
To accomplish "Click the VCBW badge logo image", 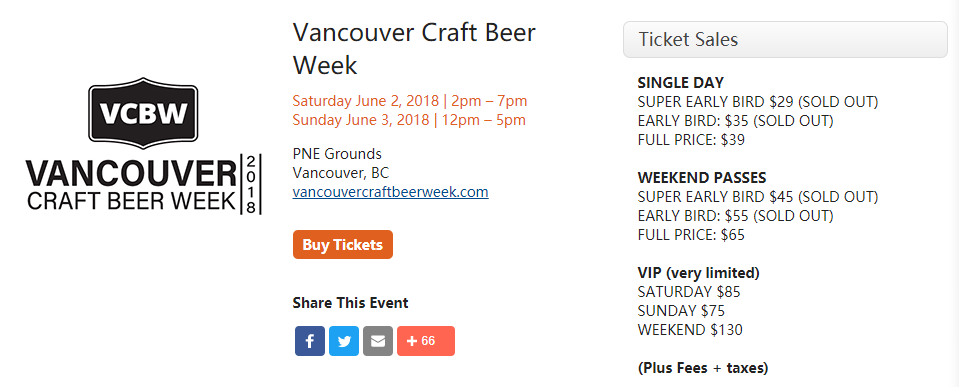I will click(x=143, y=147).
